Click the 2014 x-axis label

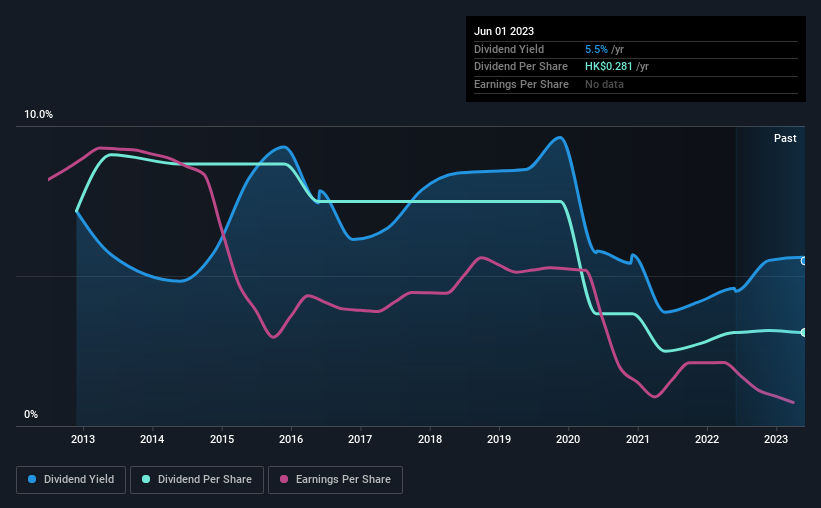[x=152, y=439]
